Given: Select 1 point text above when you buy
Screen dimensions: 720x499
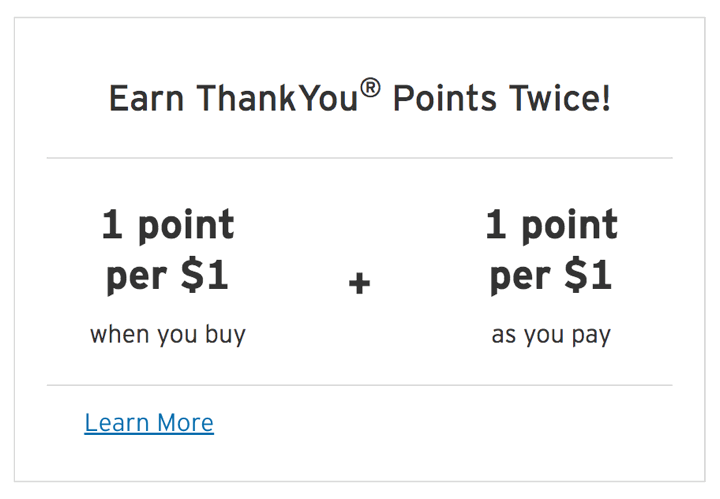Looking at the screenshot, I should click(168, 225).
